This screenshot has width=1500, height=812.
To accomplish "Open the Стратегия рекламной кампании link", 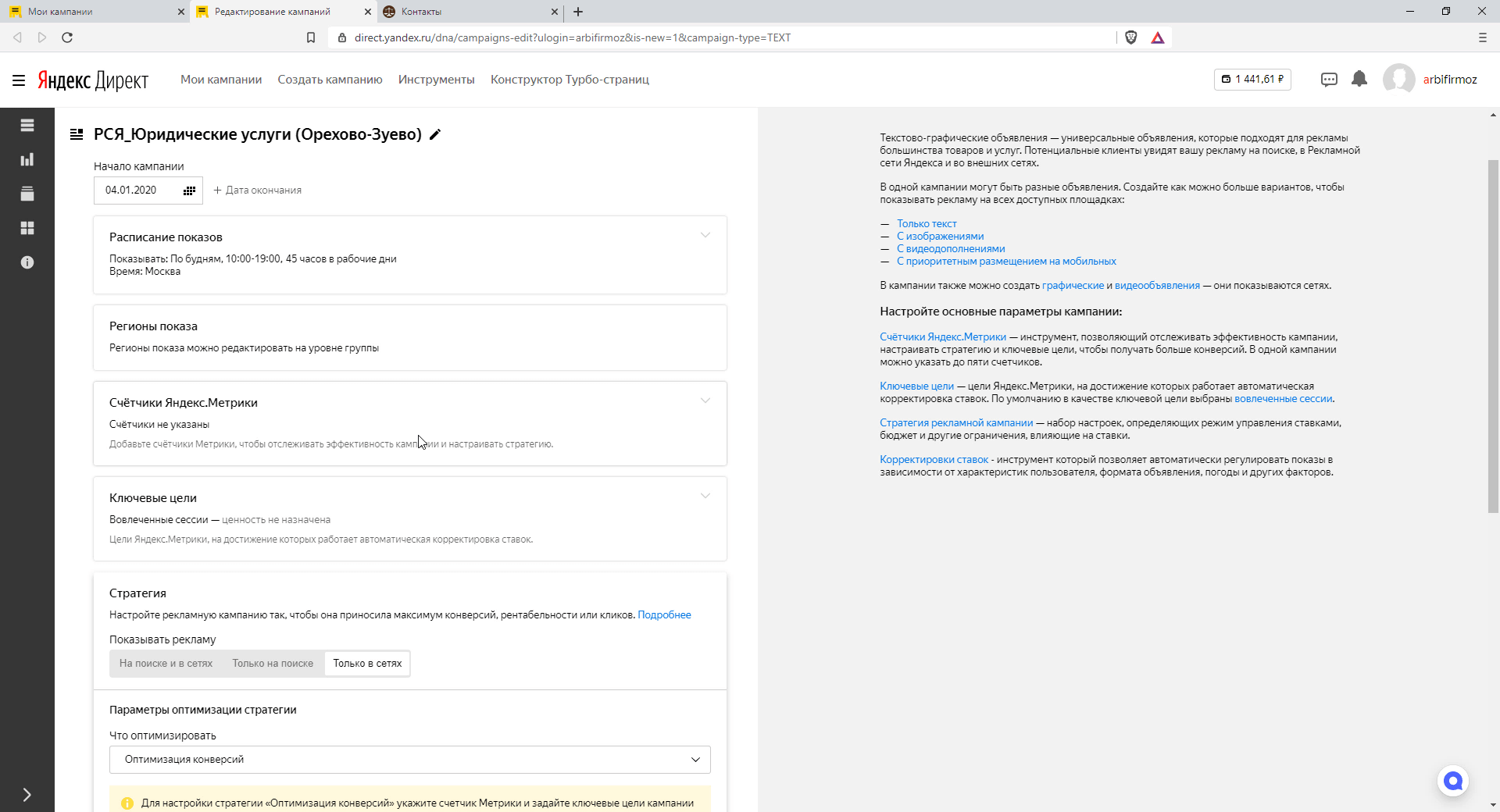I will point(956,423).
